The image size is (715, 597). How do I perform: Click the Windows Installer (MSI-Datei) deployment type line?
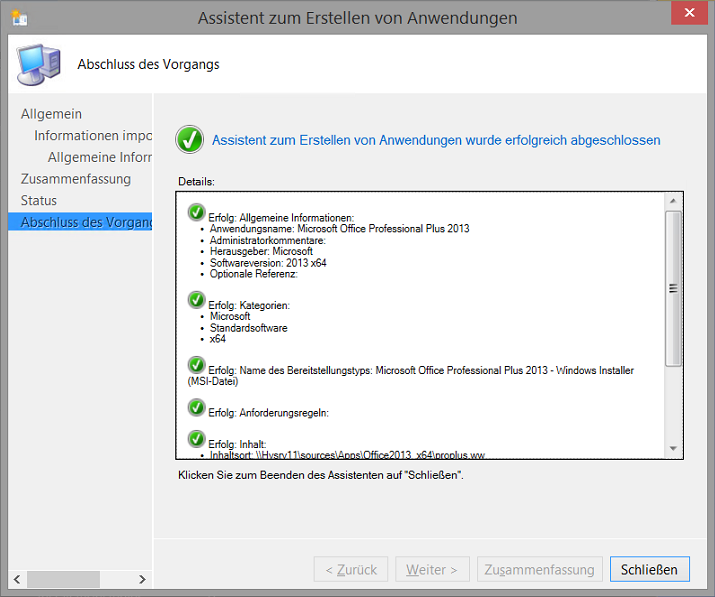410,376
